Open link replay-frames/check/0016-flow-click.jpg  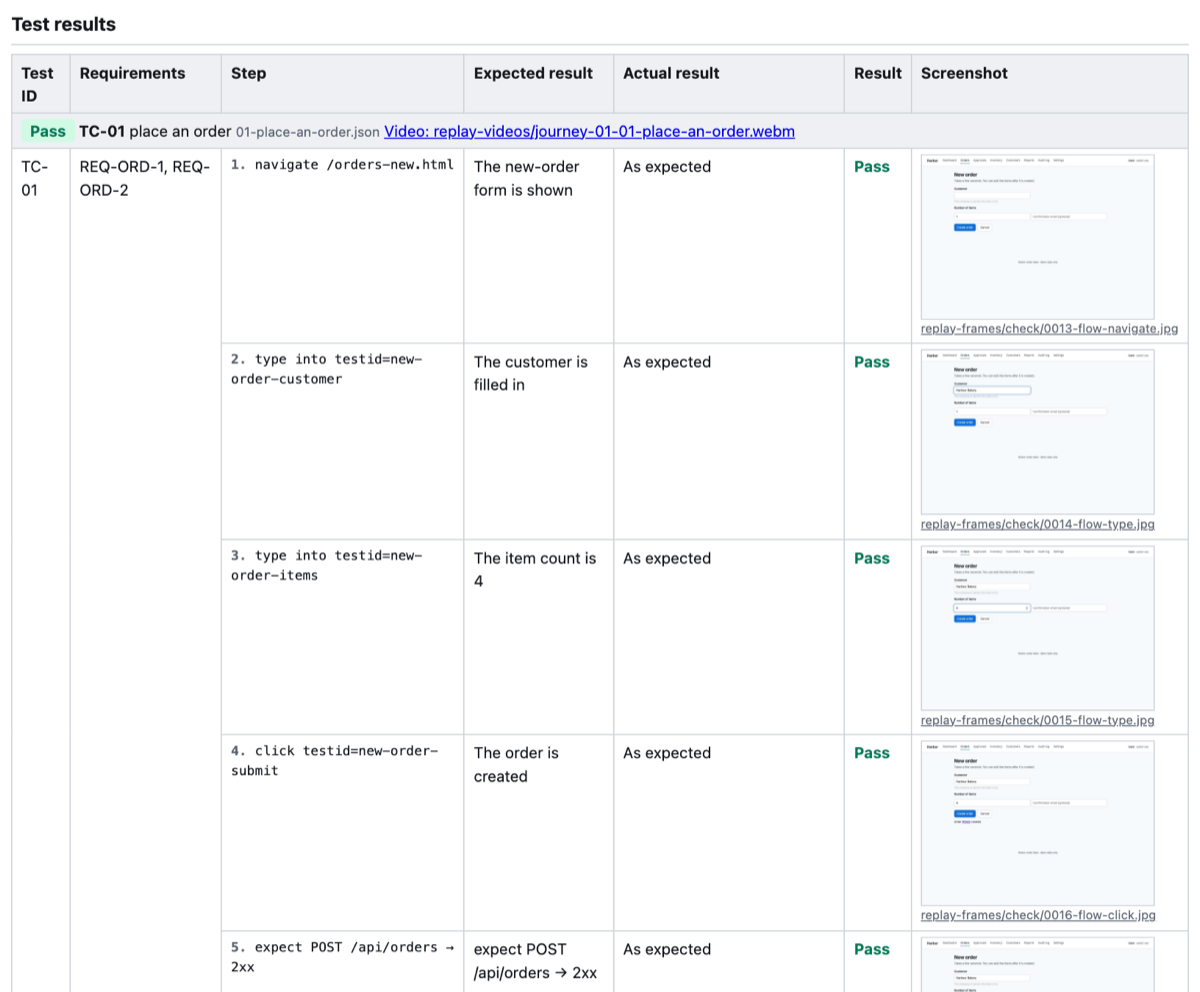[x=1038, y=915]
